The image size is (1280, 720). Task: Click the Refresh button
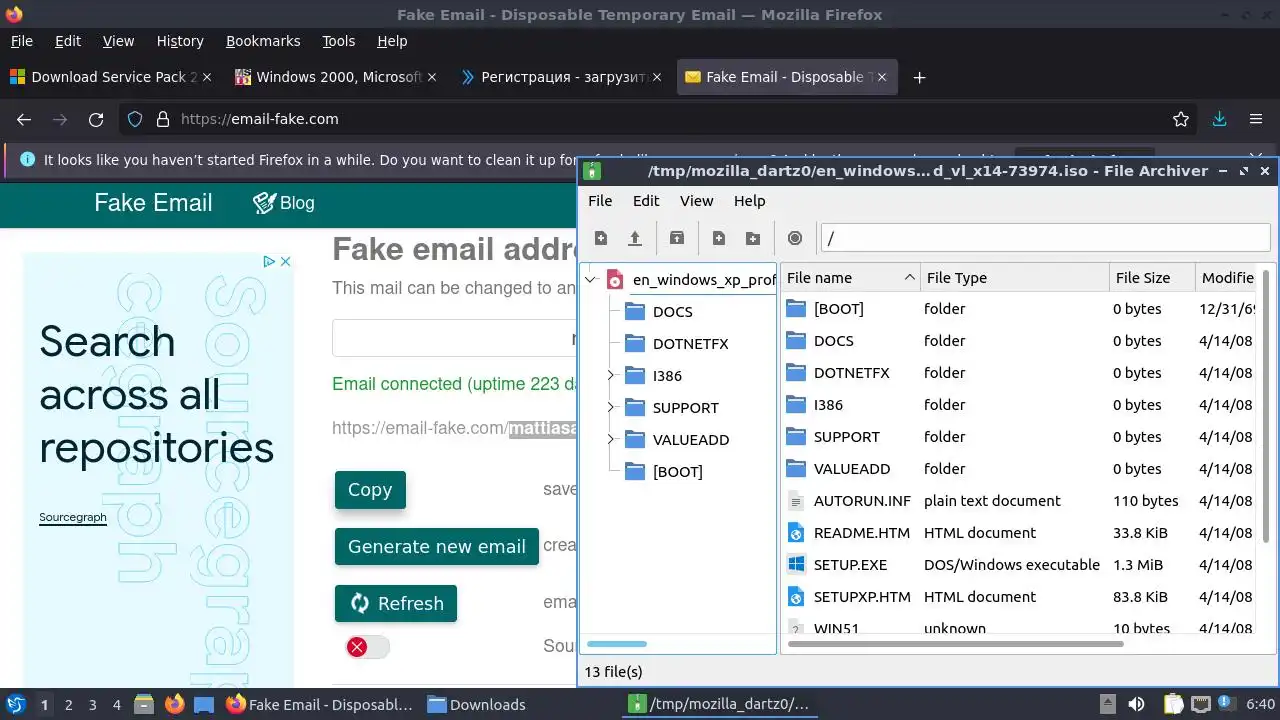pos(396,604)
